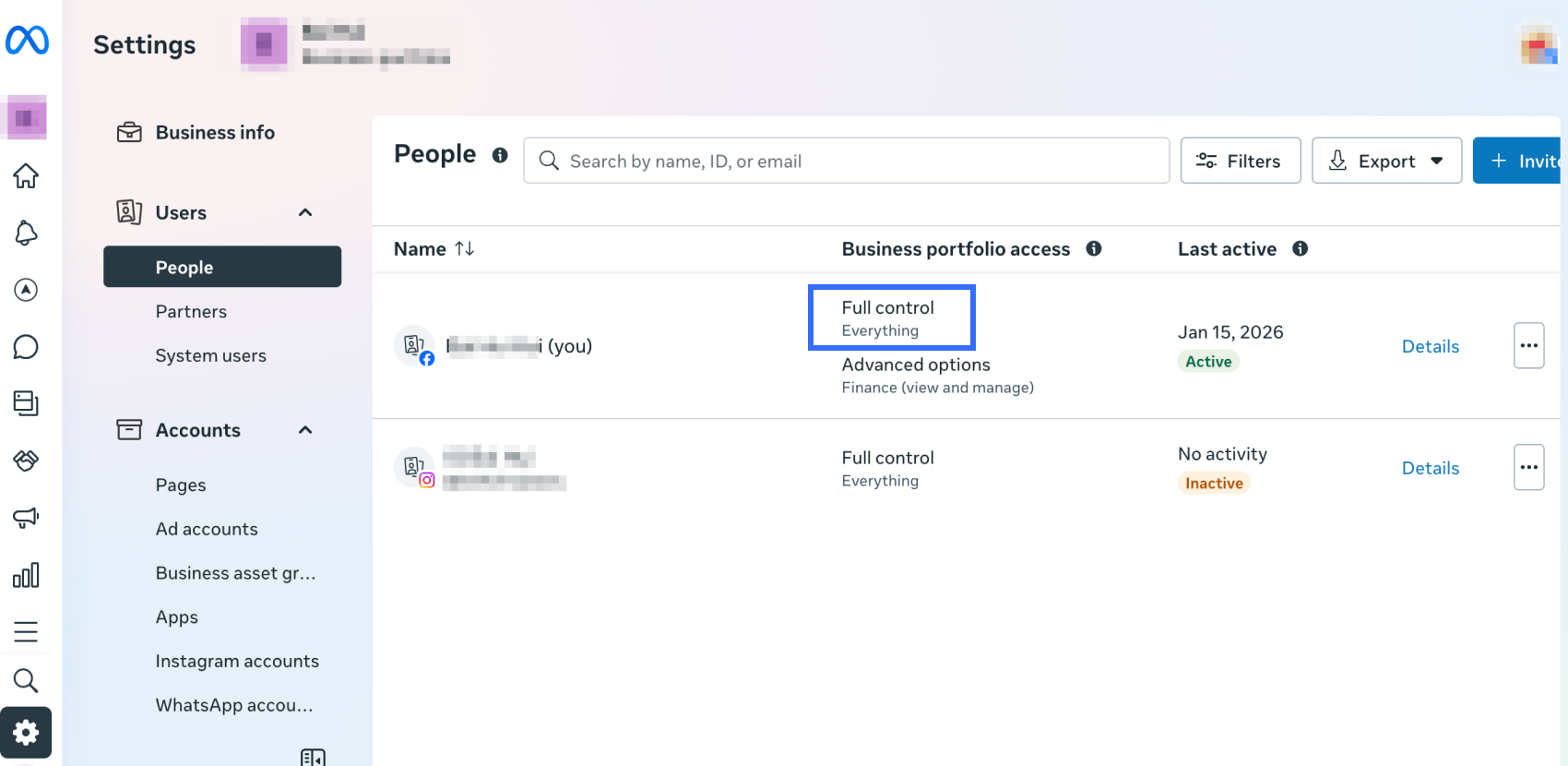Click the chat bubble inbox icon
This screenshot has height=766, width=1568.
click(x=26, y=347)
